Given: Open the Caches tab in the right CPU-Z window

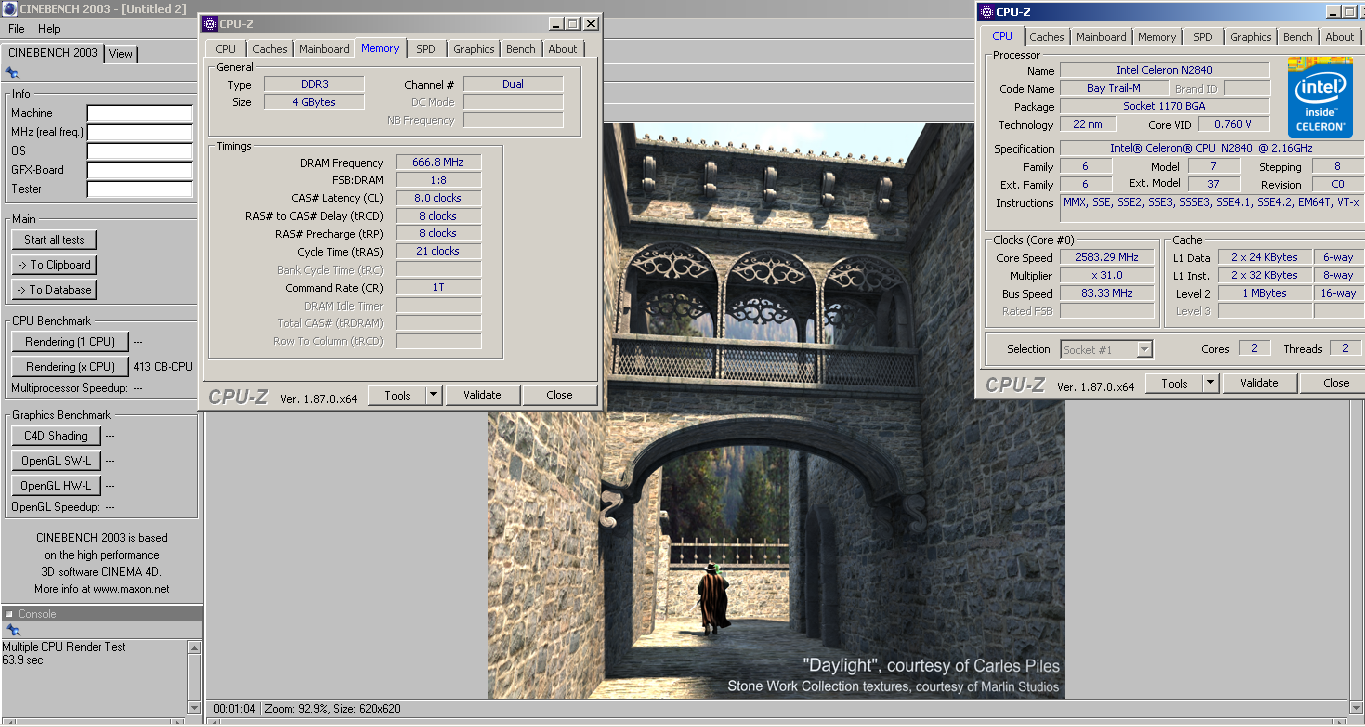Looking at the screenshot, I should click(1047, 37).
